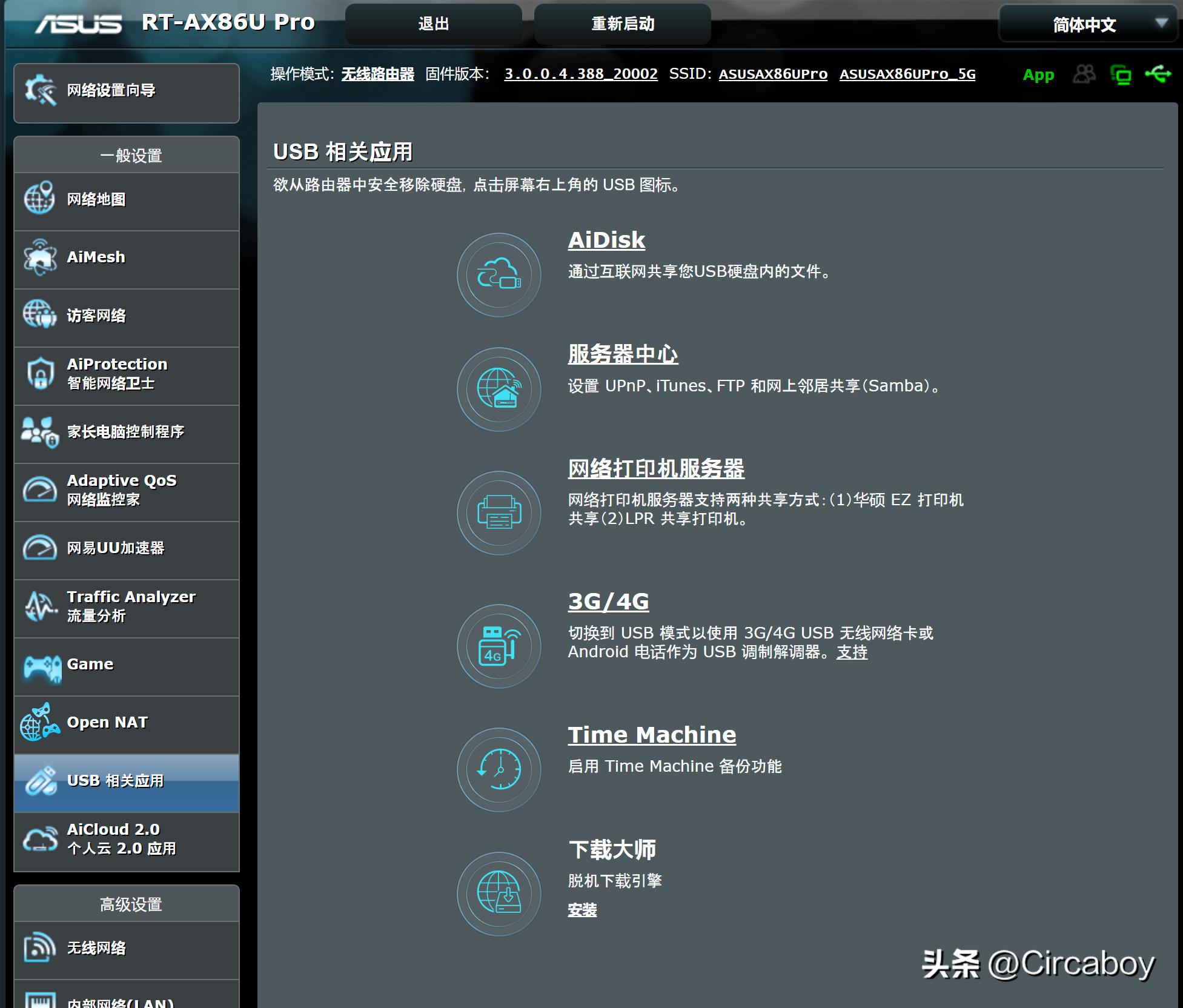Image resolution: width=1183 pixels, height=1008 pixels.
Task: Select the AiMesh icon in the sidebar
Action: [x=39, y=257]
